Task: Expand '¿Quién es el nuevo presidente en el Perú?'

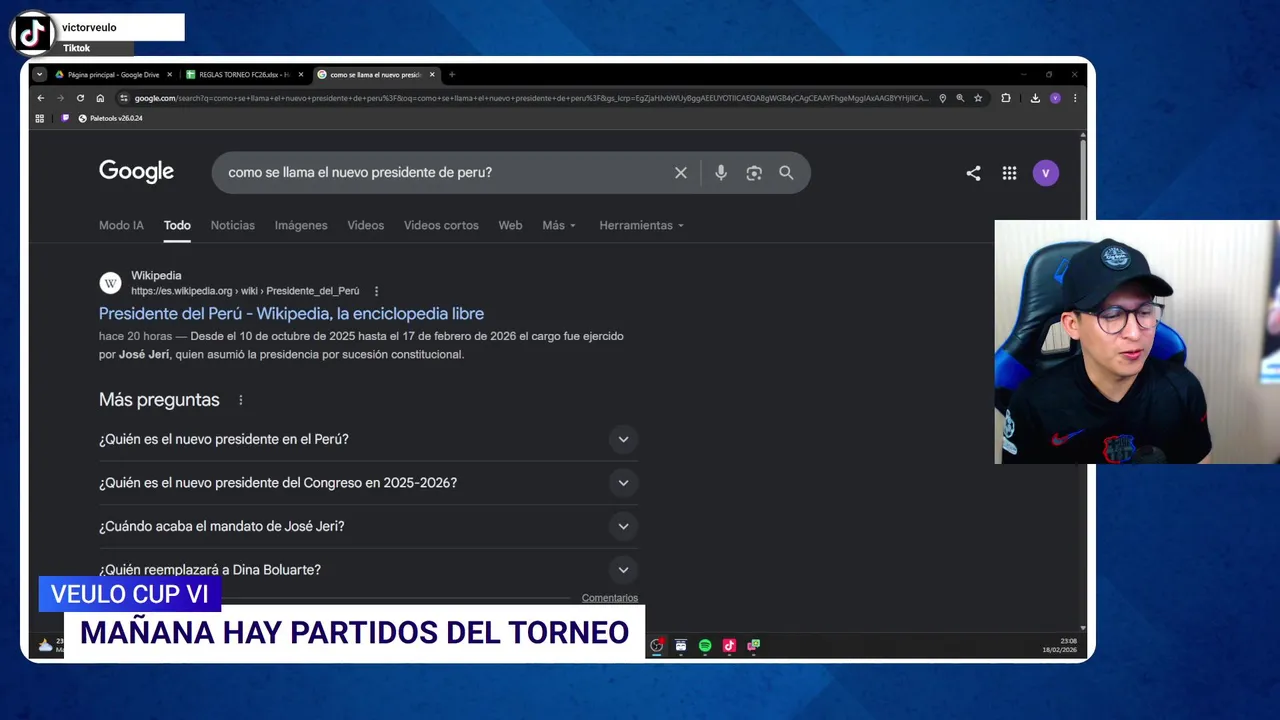Action: pos(368,439)
